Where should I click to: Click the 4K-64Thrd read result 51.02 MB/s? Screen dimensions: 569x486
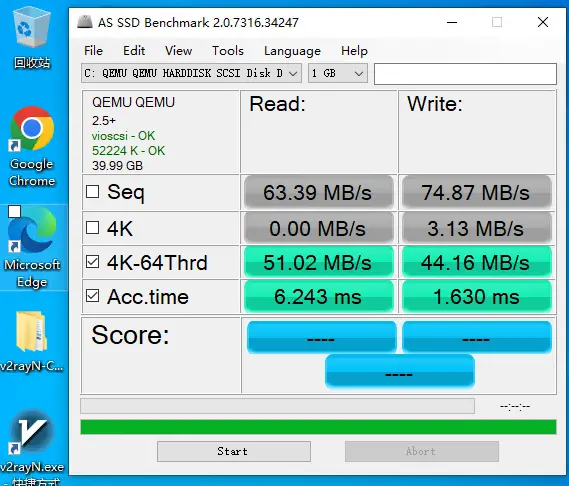318,262
